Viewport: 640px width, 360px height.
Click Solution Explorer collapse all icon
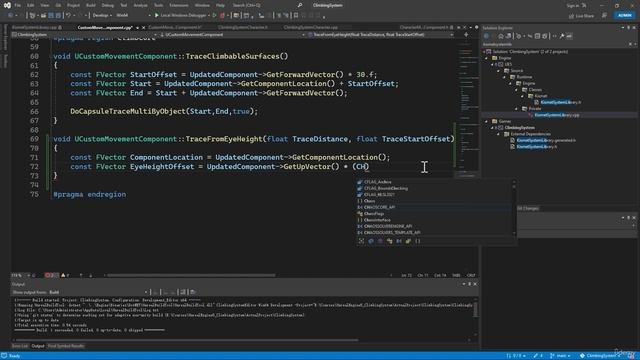point(538,36)
